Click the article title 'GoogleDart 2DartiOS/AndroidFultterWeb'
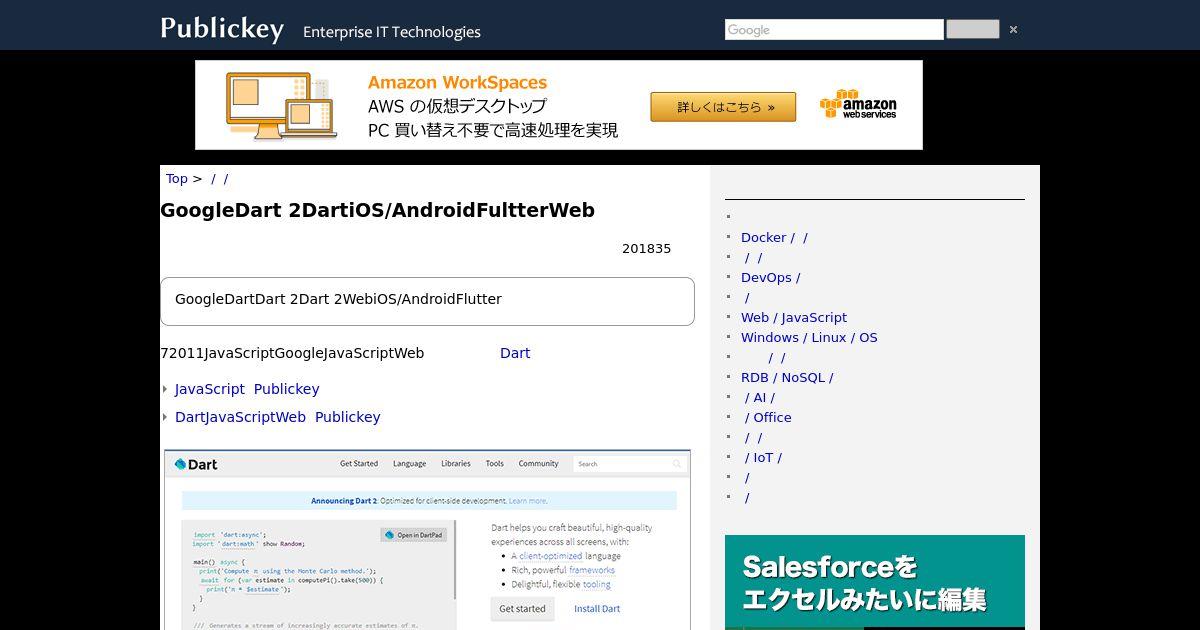The image size is (1200, 630). [378, 210]
